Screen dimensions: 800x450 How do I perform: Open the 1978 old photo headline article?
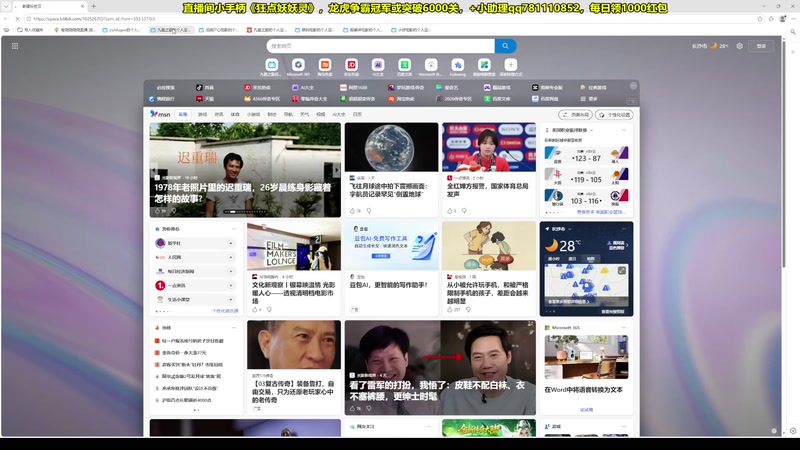pos(243,193)
